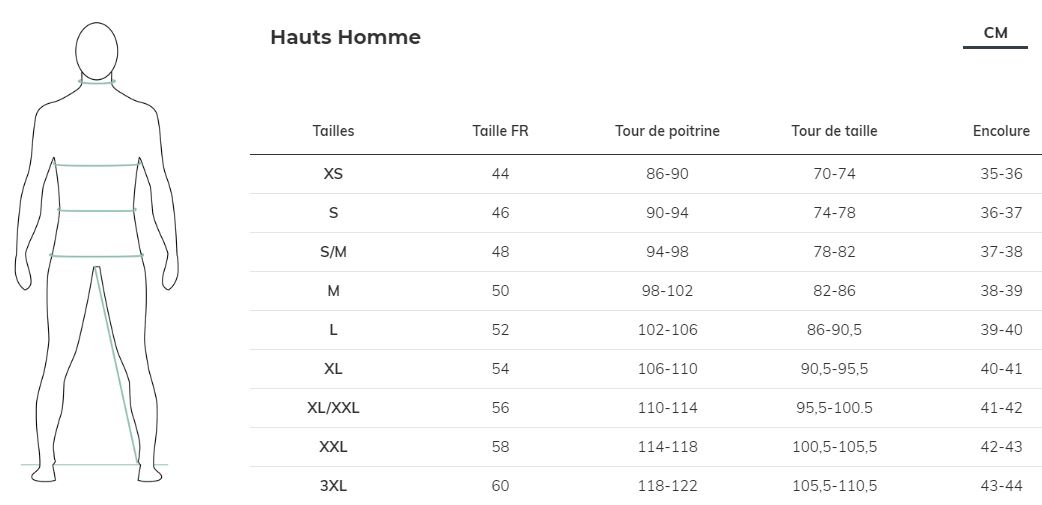Viewport: 1042px width, 505px height.
Task: Select the 3XL size row label
Action: pyautogui.click(x=334, y=486)
